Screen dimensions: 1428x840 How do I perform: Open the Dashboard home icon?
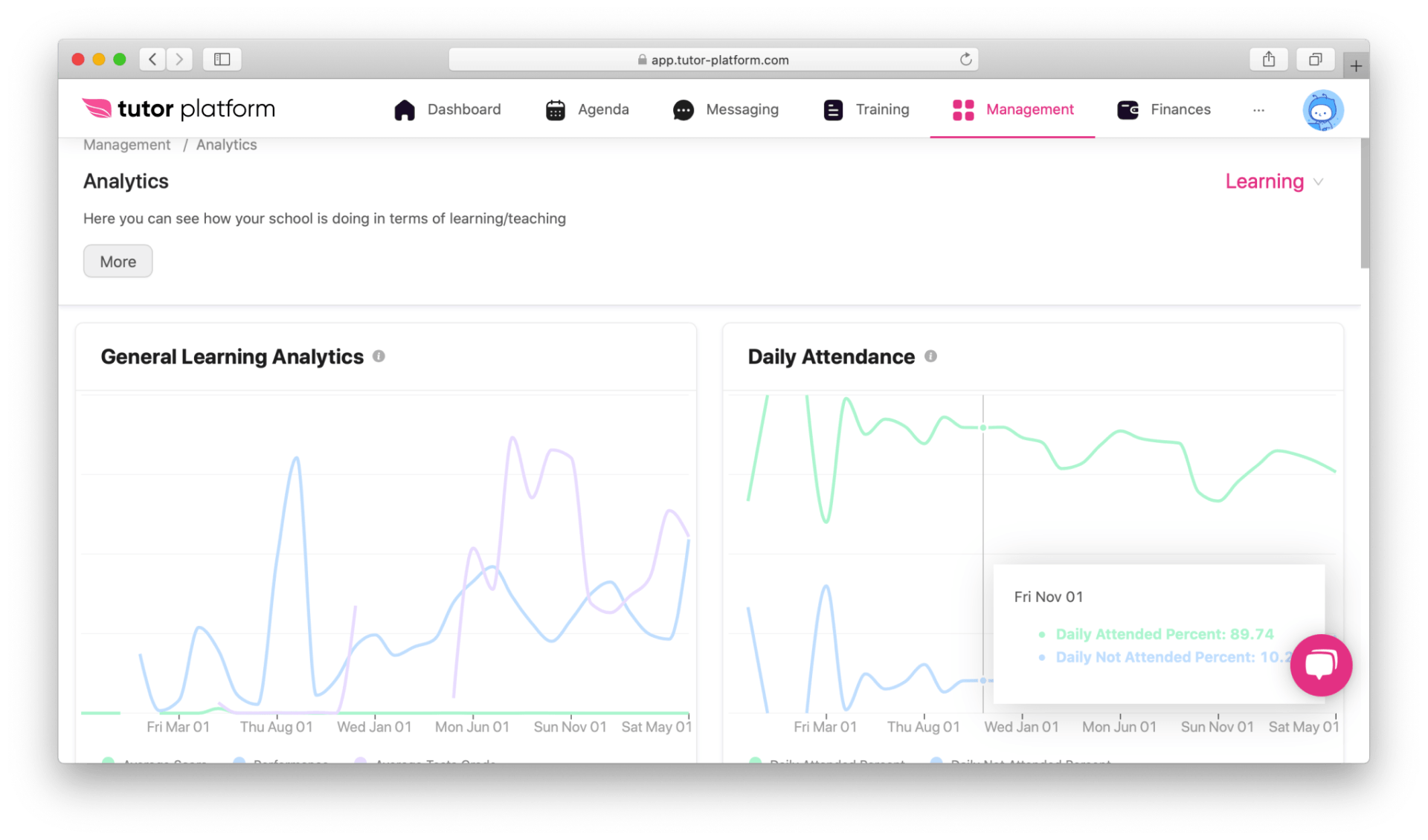(x=405, y=109)
